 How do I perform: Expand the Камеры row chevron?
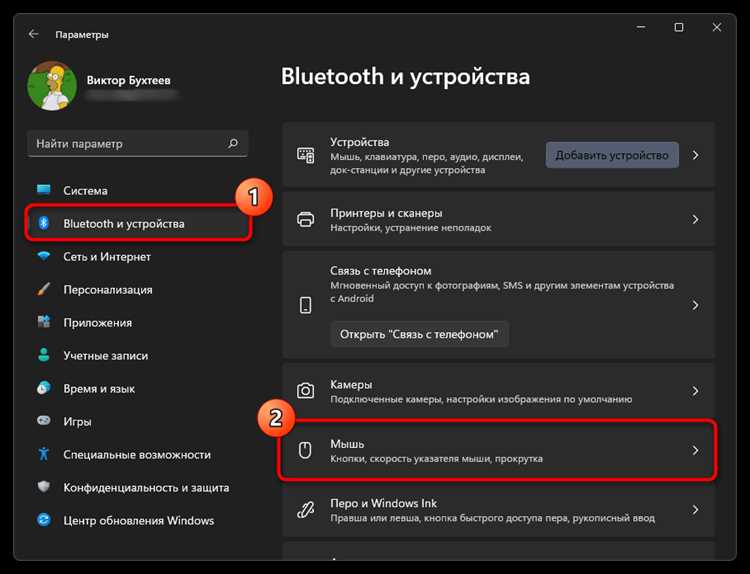pyautogui.click(x=695, y=391)
